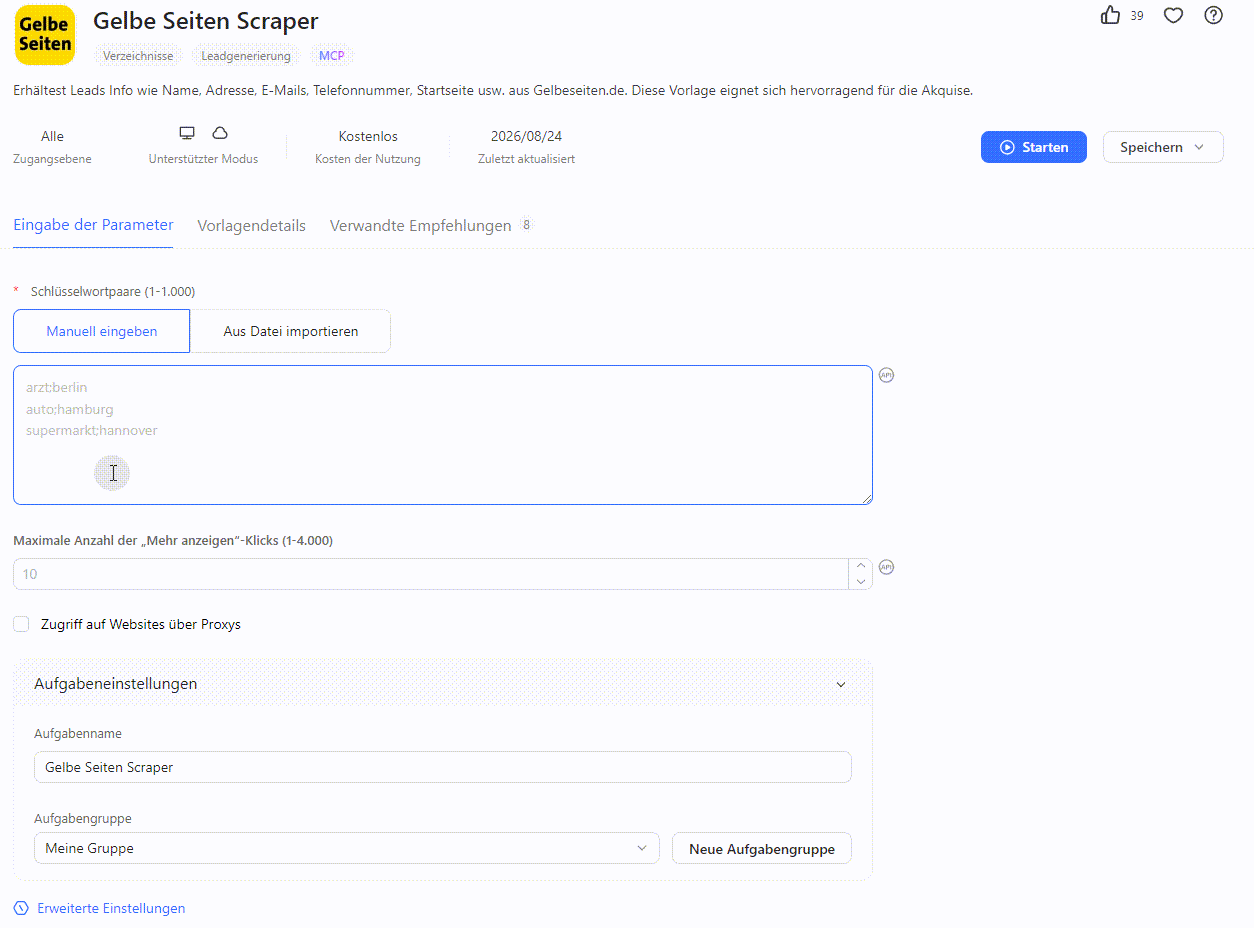Click the cloud mode icon
The height and width of the screenshot is (928, 1254).
(x=220, y=133)
